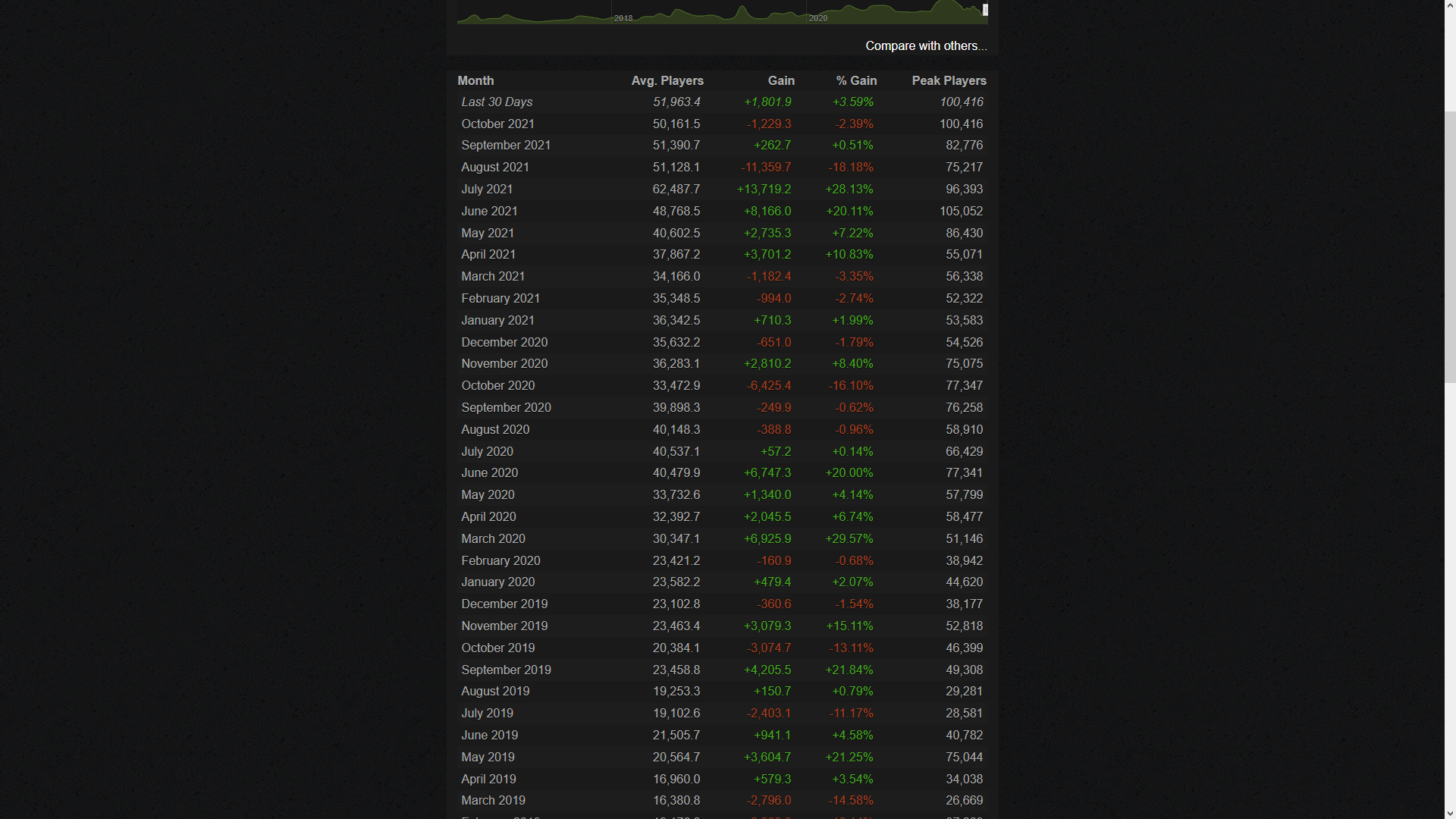Click the Peak Players column header
This screenshot has width=1456, height=819.
click(x=949, y=81)
